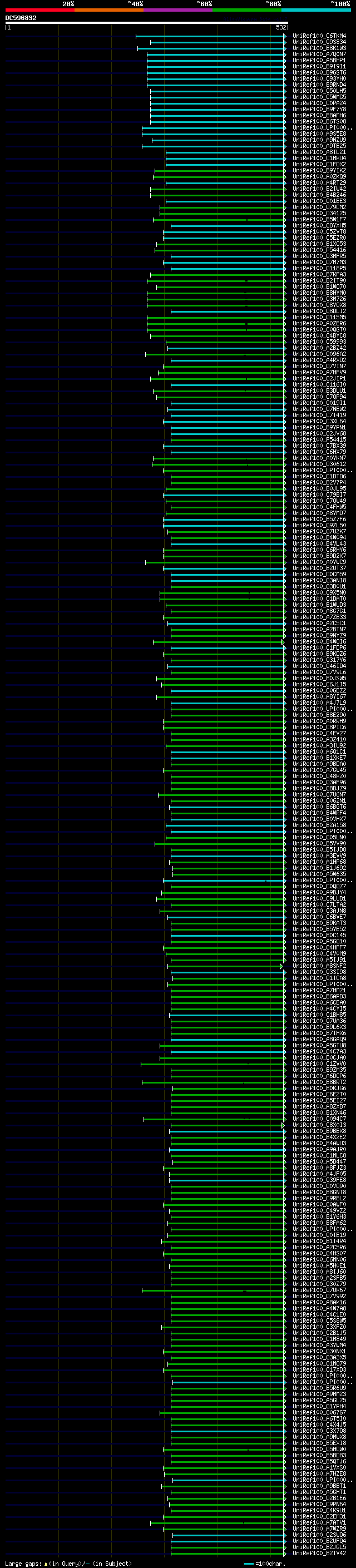Click the cyan alignment bar of UniRef100_C6TKM4
This screenshot has width=356, height=1568.
211,36
